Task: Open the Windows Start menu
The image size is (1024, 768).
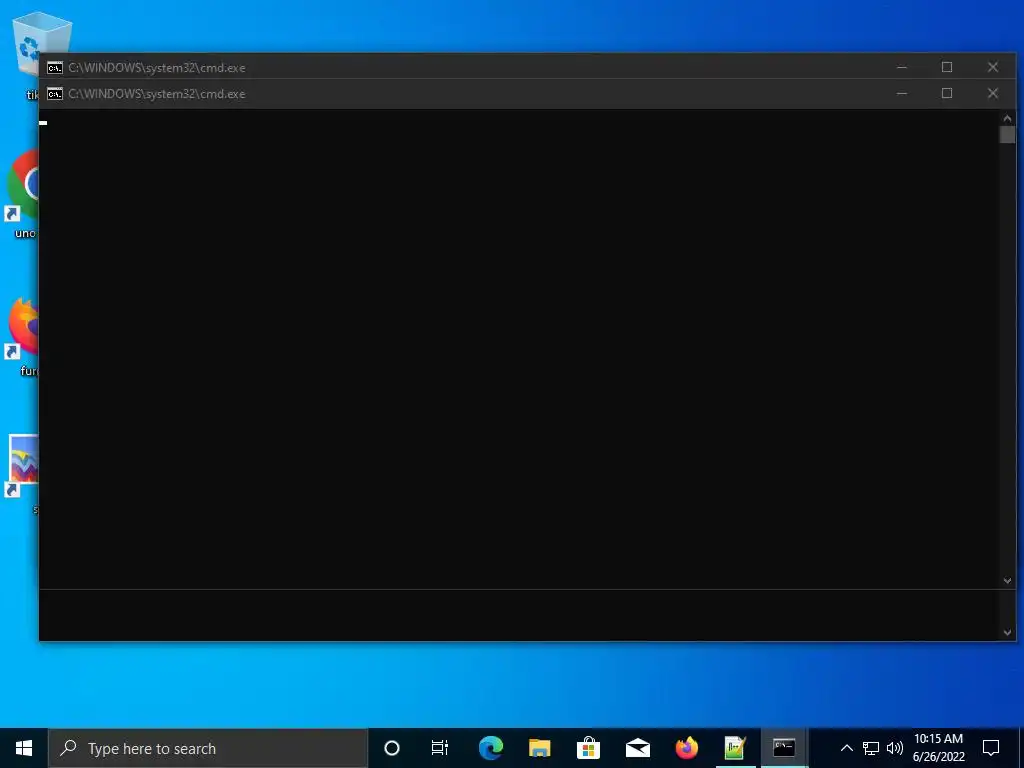Action: coord(24,748)
